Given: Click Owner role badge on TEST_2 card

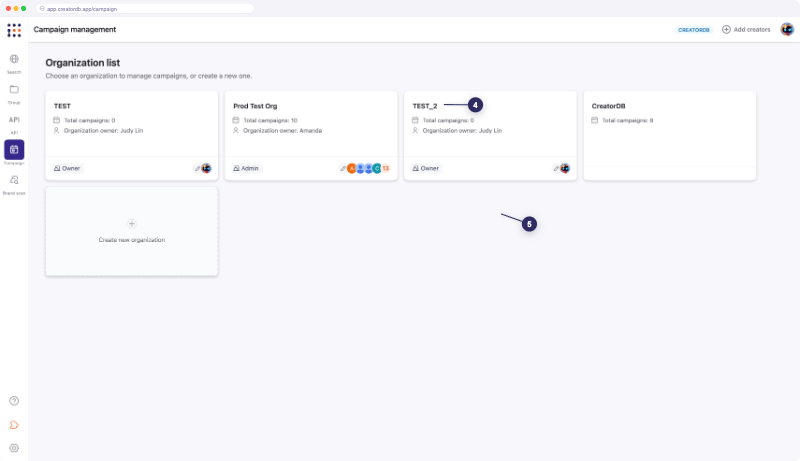Looking at the screenshot, I should 426,168.
